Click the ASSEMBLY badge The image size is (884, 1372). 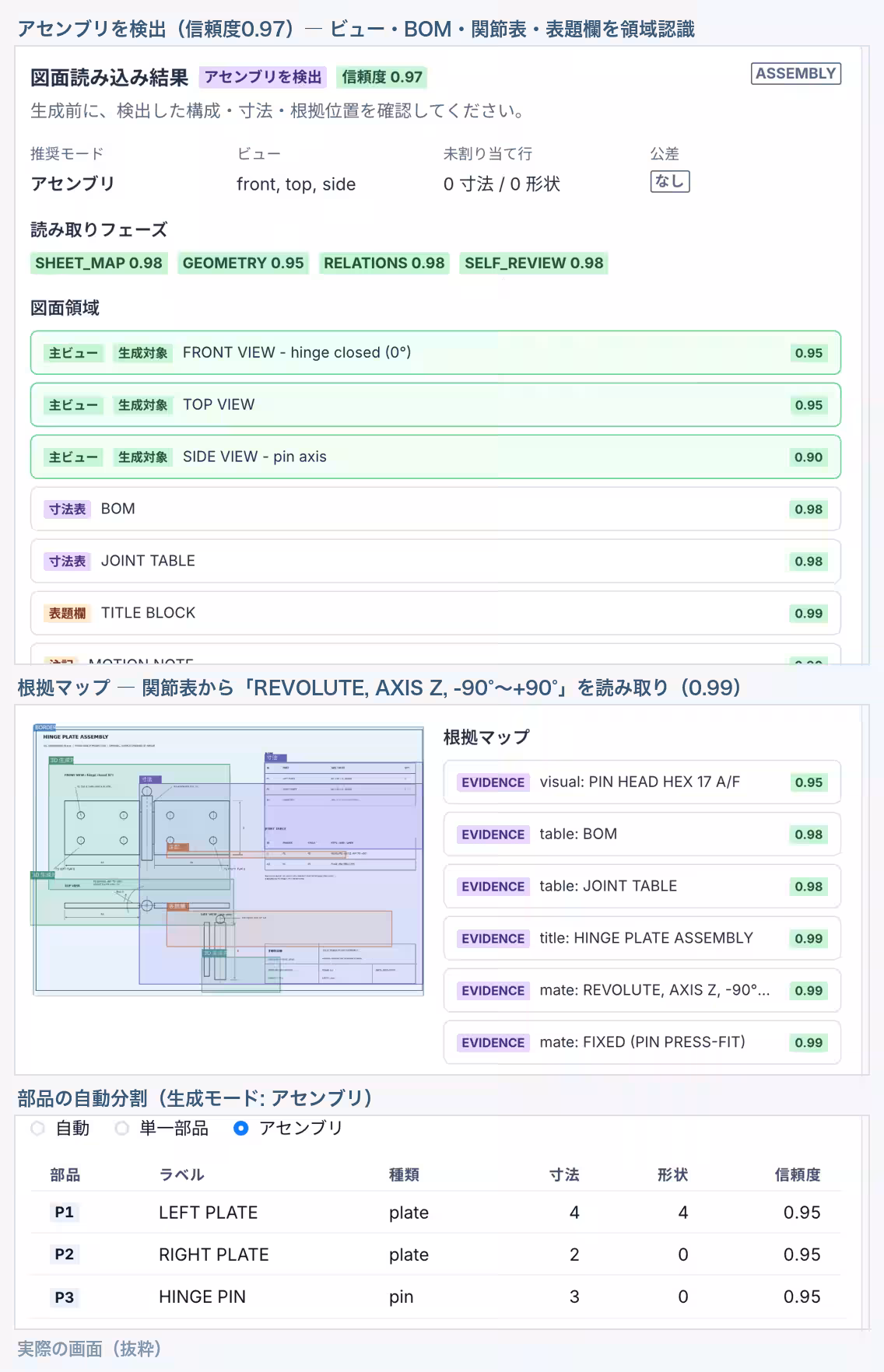[x=795, y=74]
